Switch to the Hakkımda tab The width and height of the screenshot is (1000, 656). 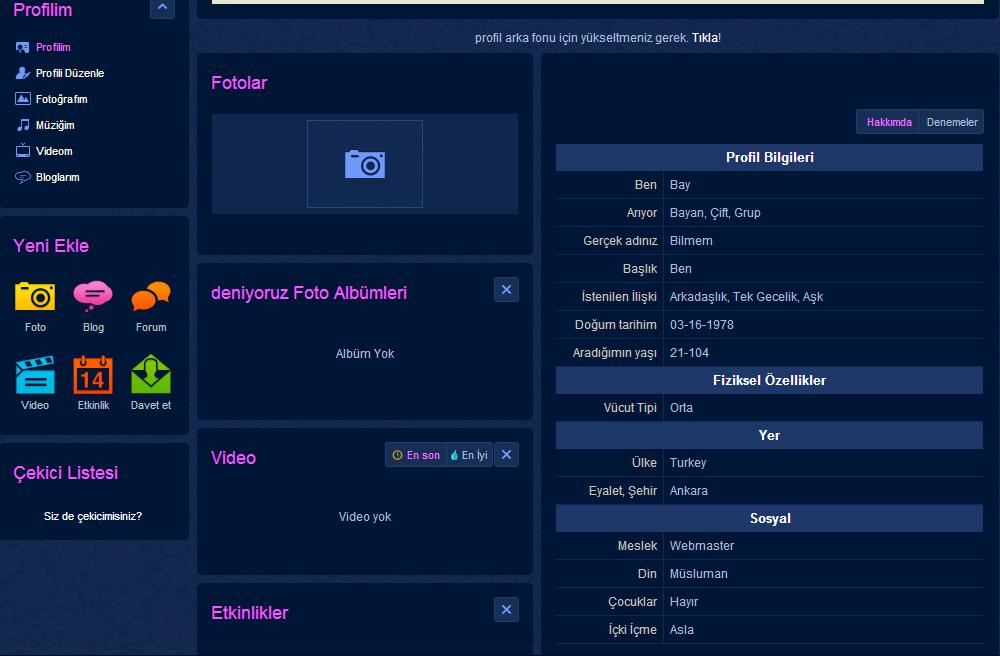888,122
